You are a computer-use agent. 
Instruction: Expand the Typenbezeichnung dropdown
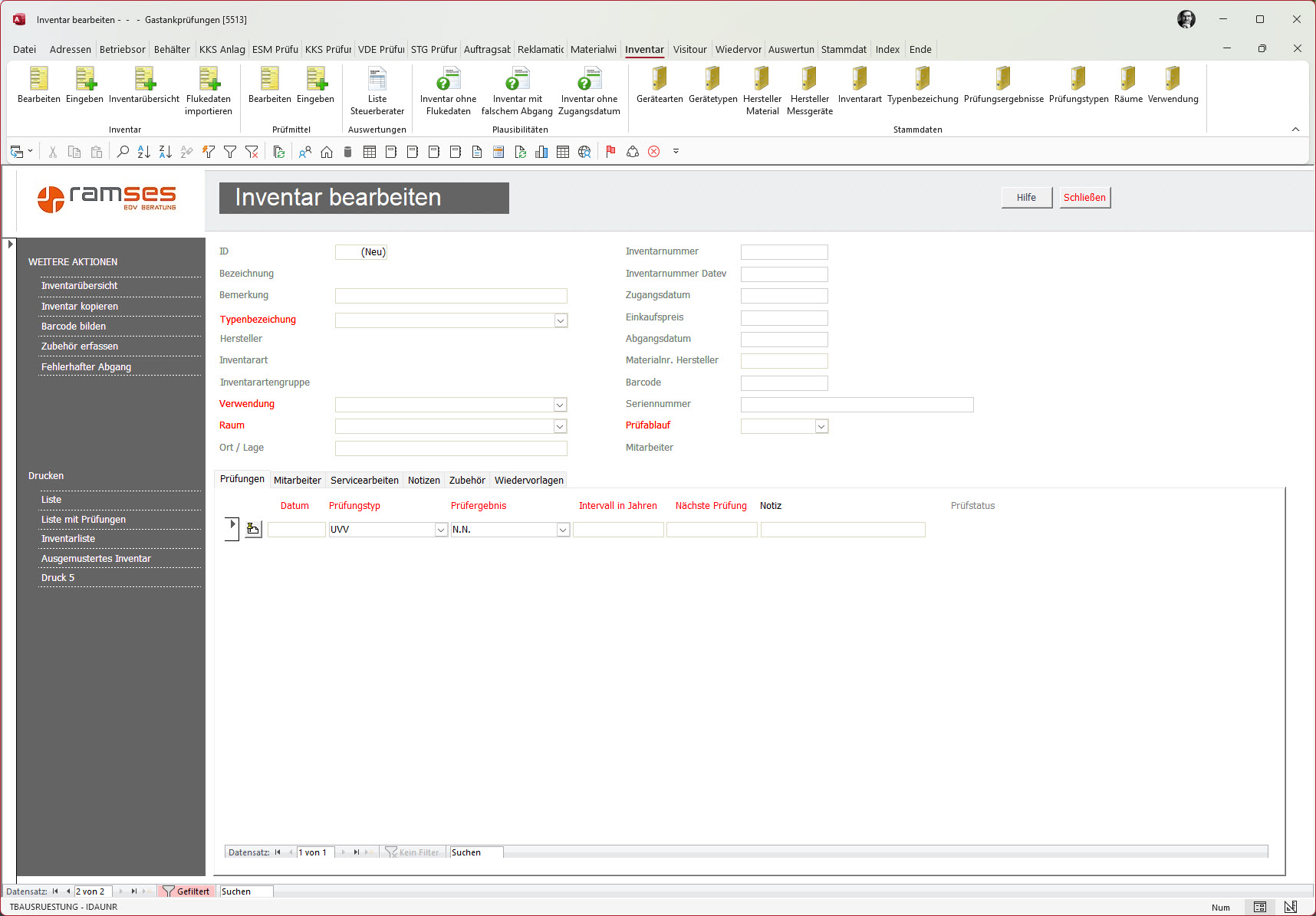click(561, 320)
